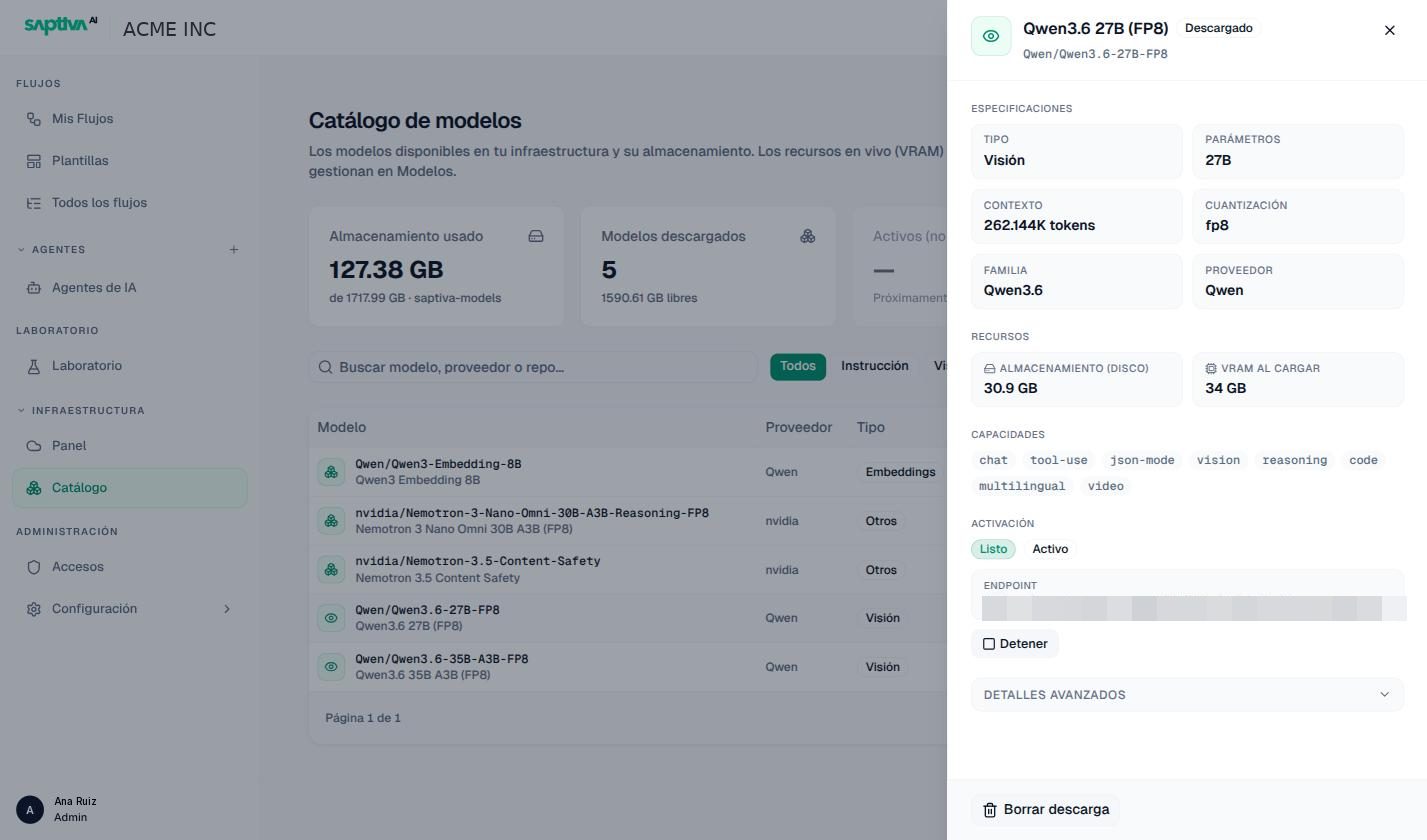
Task: Collapse the AGENTES sidebar section
Action: [21, 249]
